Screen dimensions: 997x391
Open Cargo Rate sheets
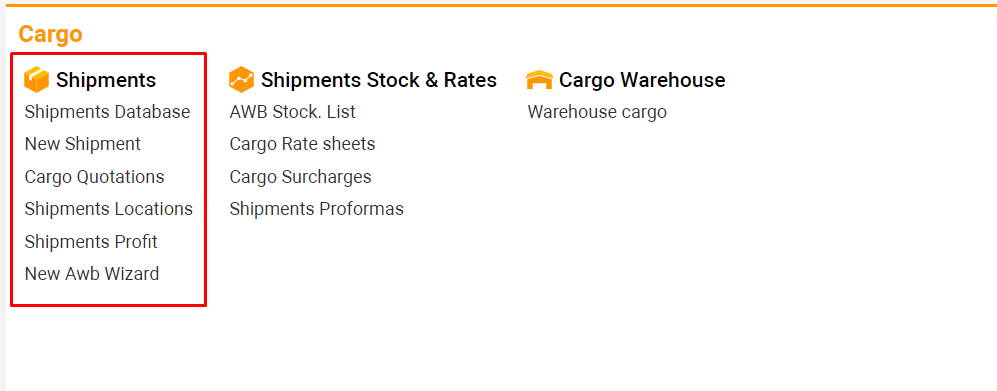[303, 144]
